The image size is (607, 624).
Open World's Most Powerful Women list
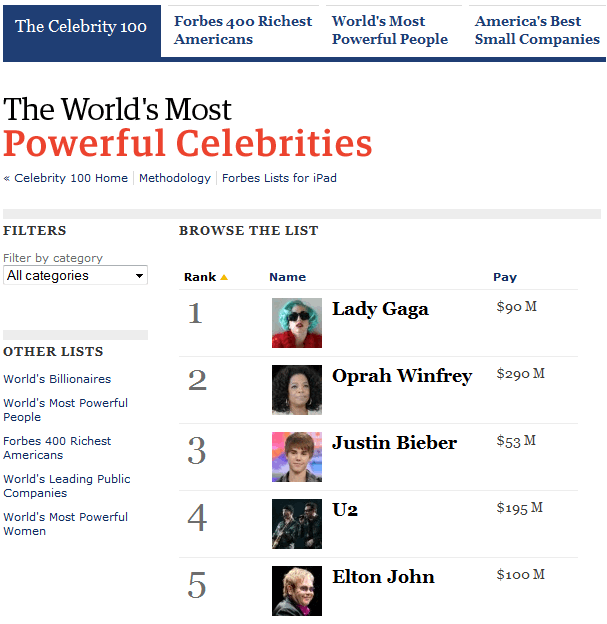65,524
